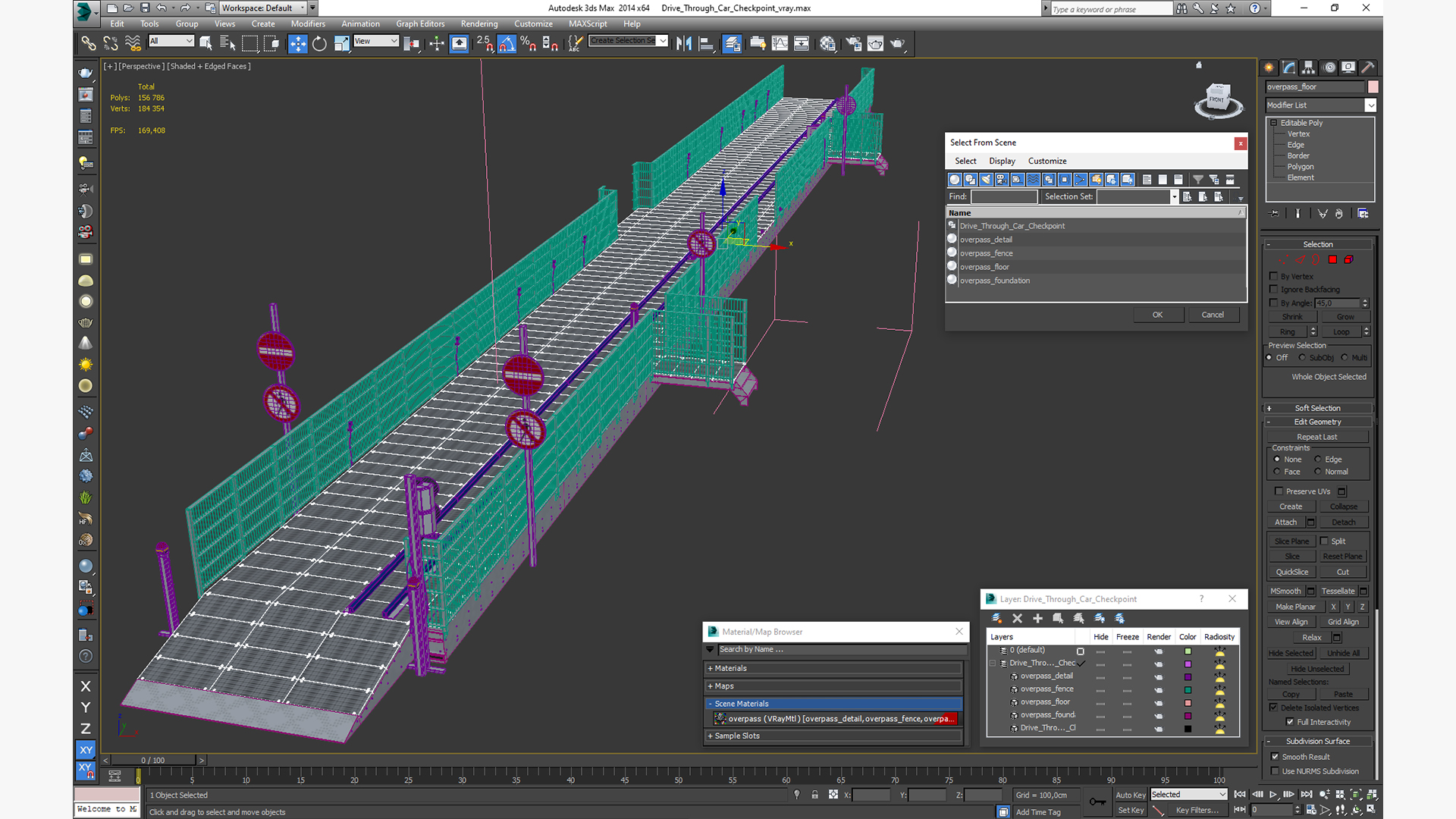Click the Maximize Viewport toggle icon
The width and height of the screenshot is (1456, 819).
[1371, 810]
